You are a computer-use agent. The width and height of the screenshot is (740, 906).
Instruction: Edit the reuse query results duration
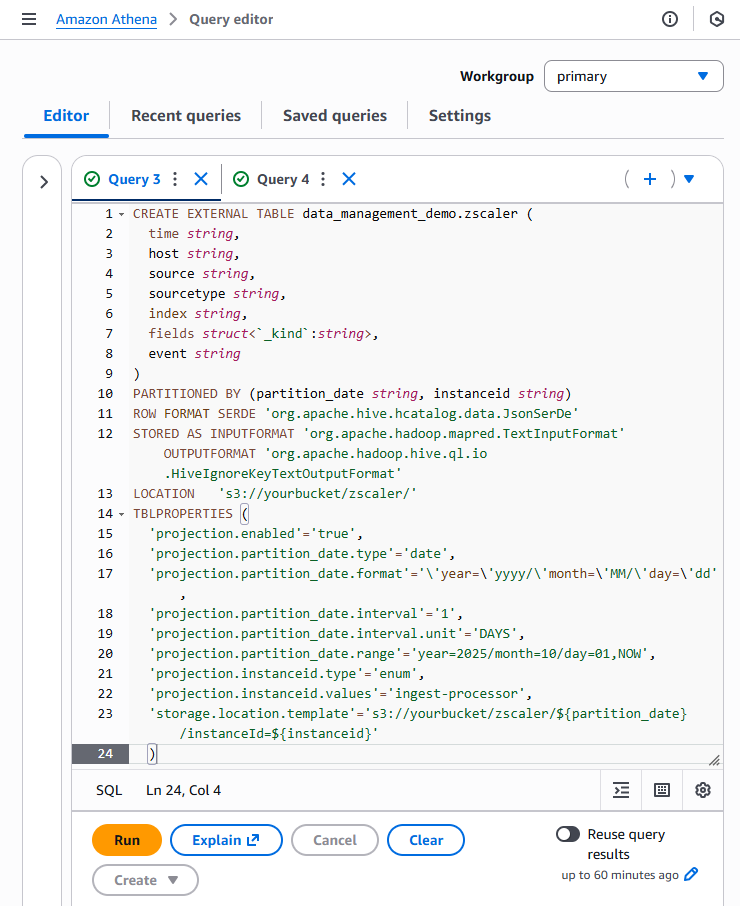click(690, 875)
